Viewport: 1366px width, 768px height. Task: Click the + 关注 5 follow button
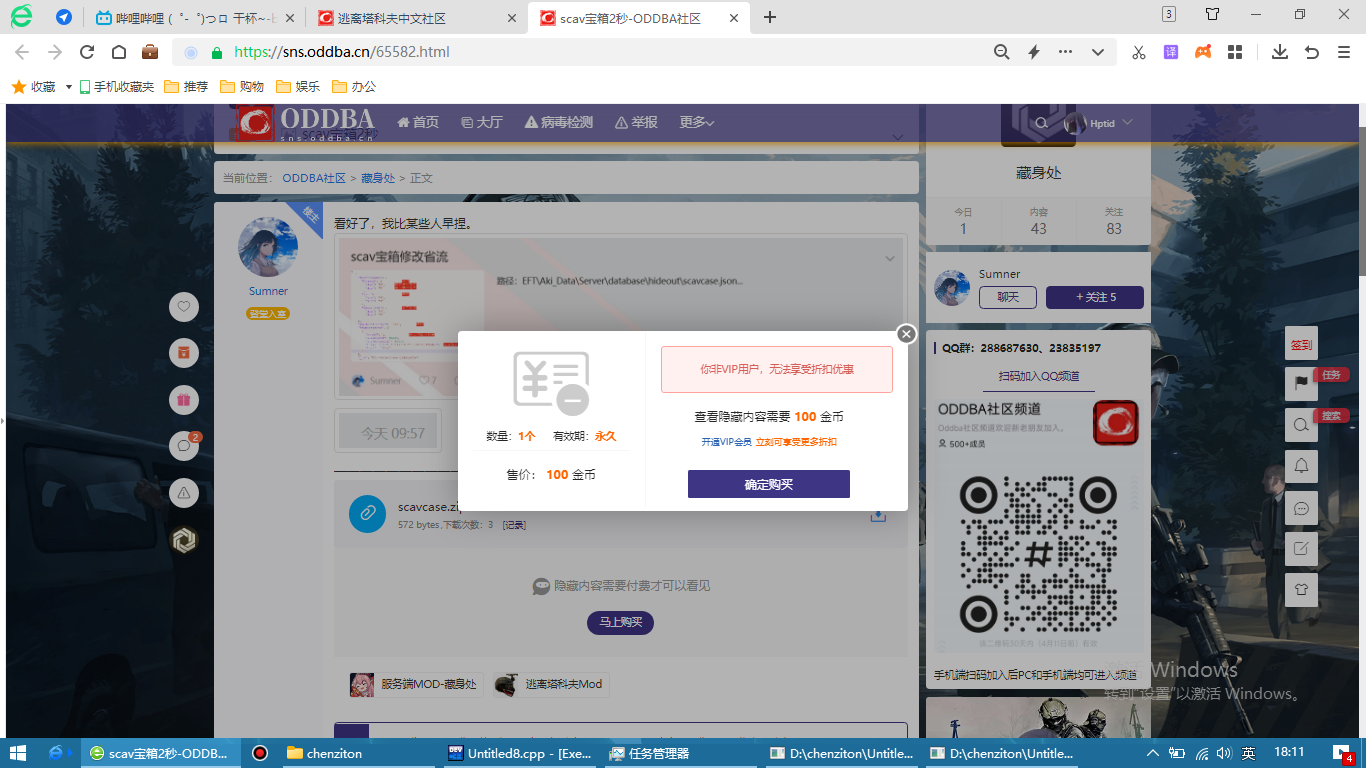click(1094, 297)
